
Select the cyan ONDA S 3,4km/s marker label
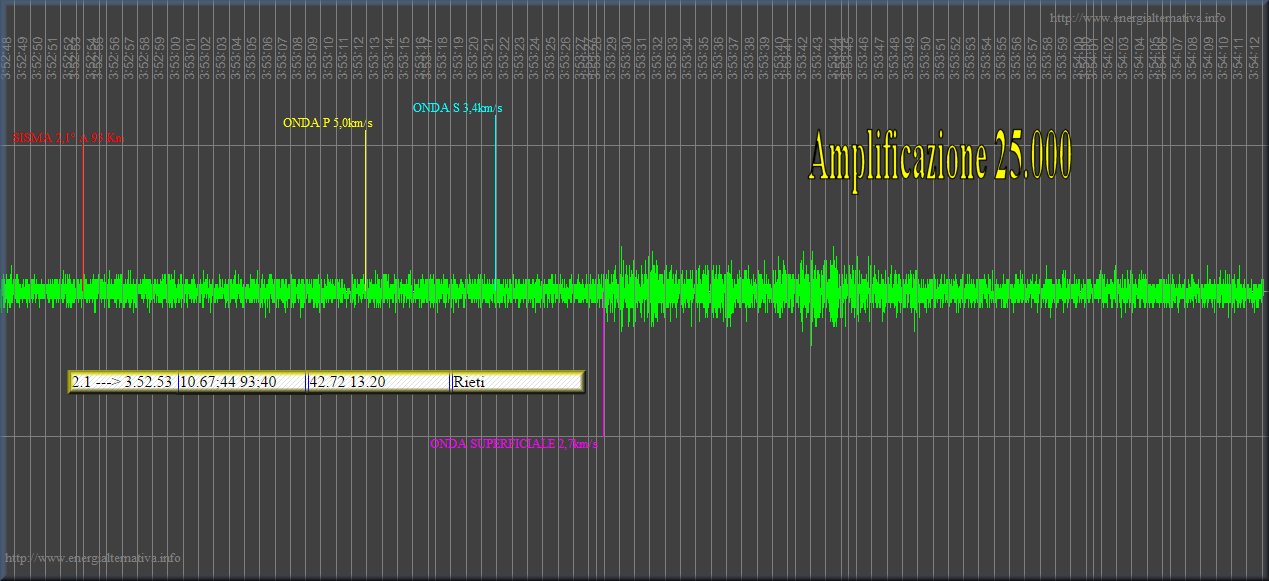coord(457,108)
